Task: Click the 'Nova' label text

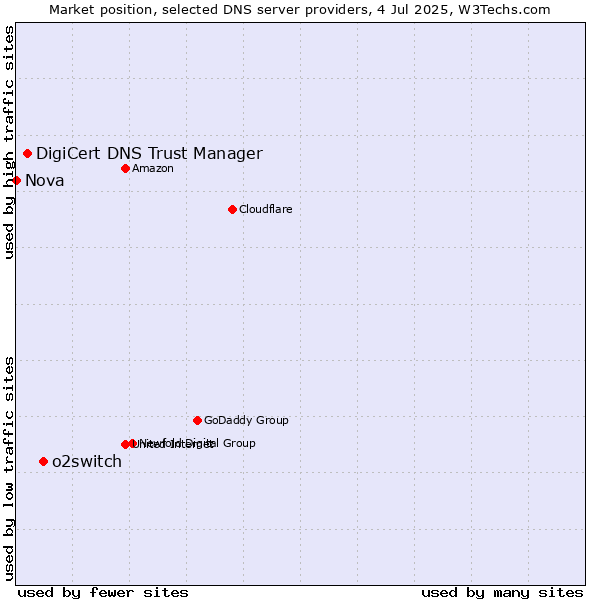Action: coord(44,181)
